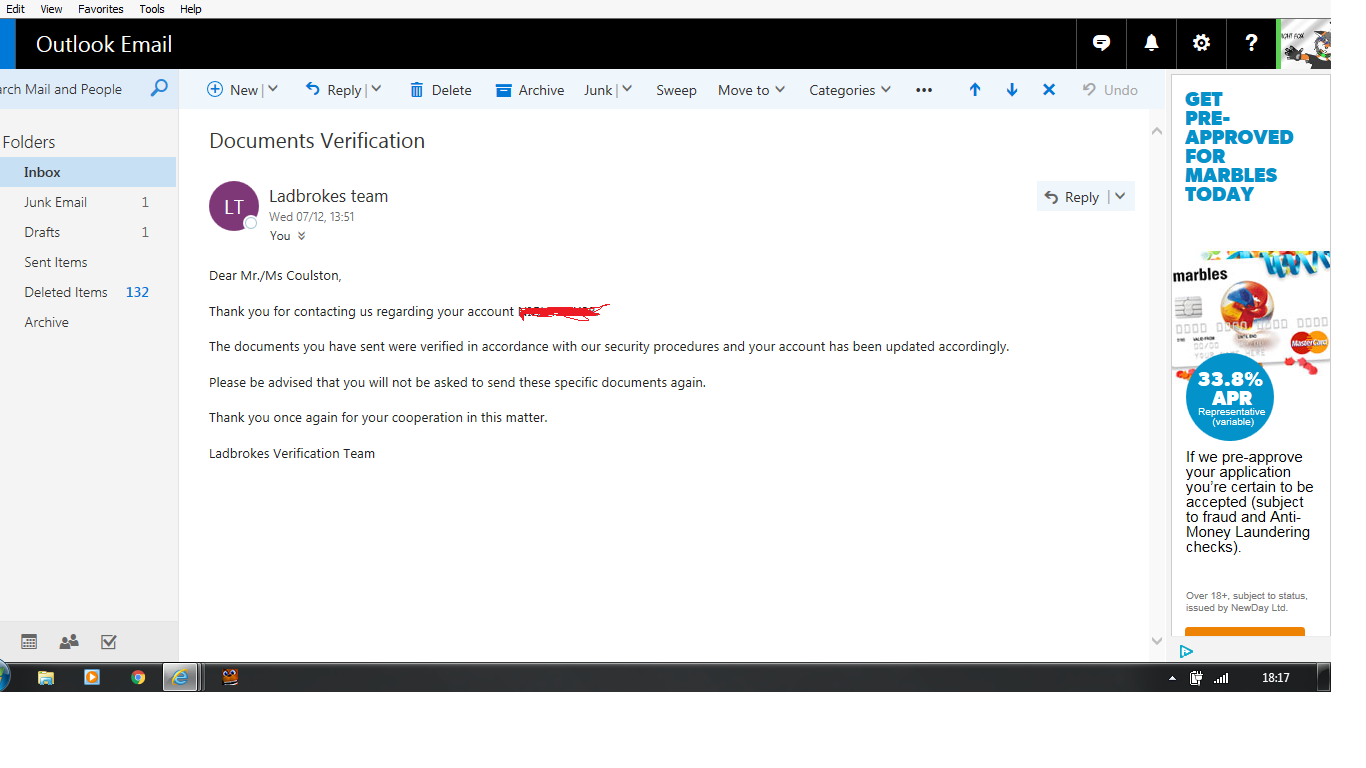Expand the toolbar Reply dropdown arrow
The image size is (1366, 768).
(376, 89)
